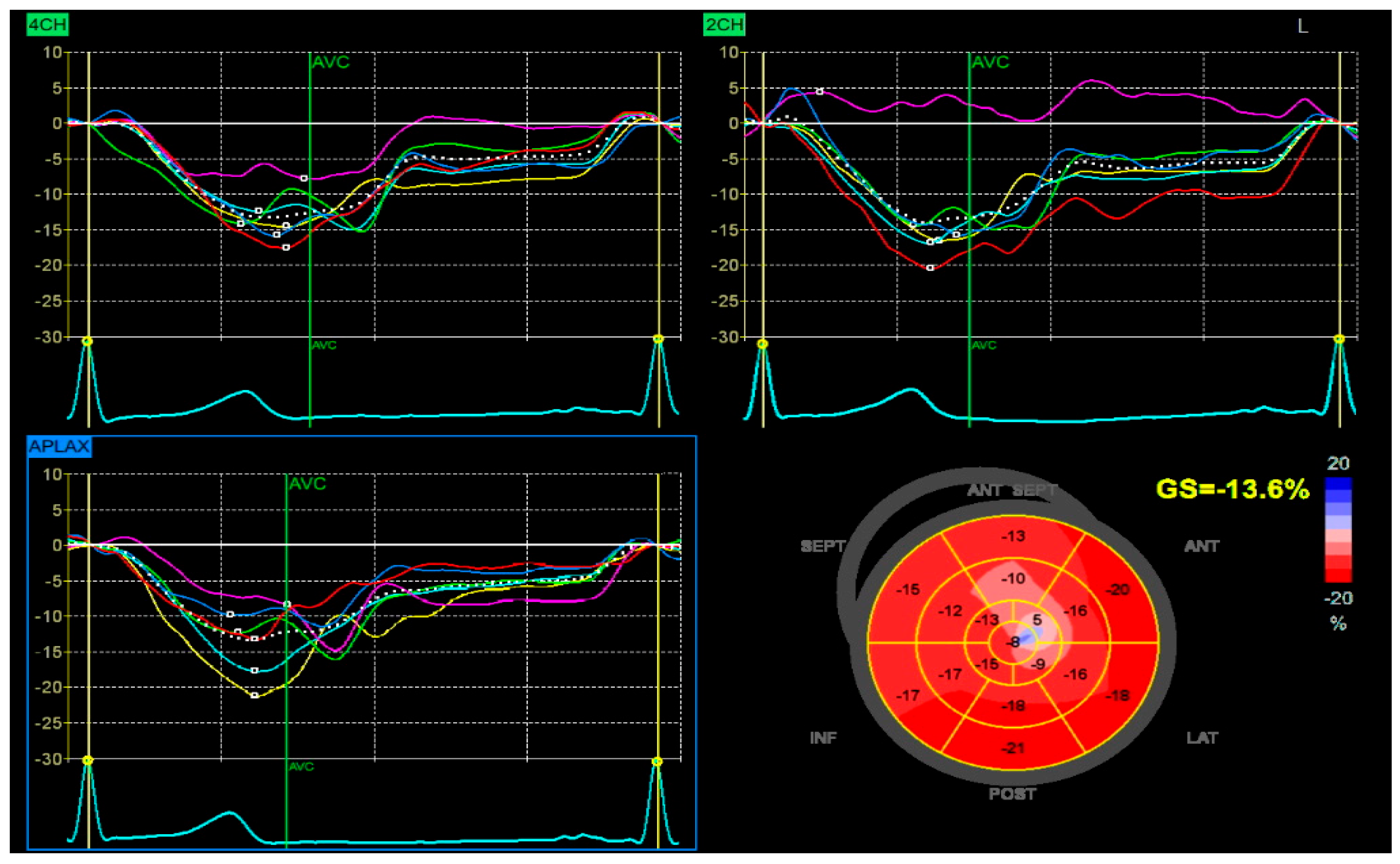1400x864 pixels.
Task: Click the apical segment showing value 5
Action: 1037,620
